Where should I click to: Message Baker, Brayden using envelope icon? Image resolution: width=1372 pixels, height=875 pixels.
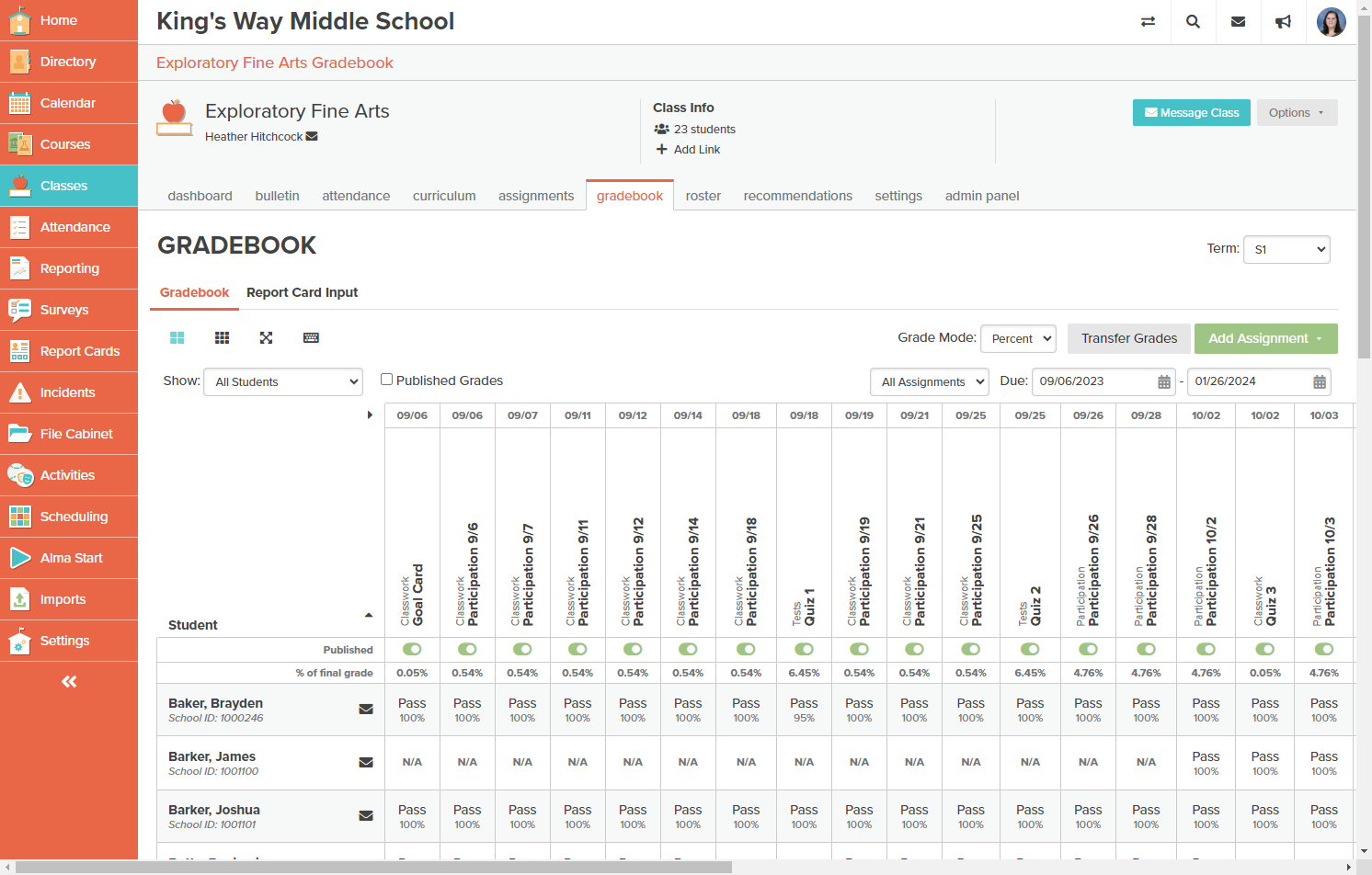tap(366, 709)
